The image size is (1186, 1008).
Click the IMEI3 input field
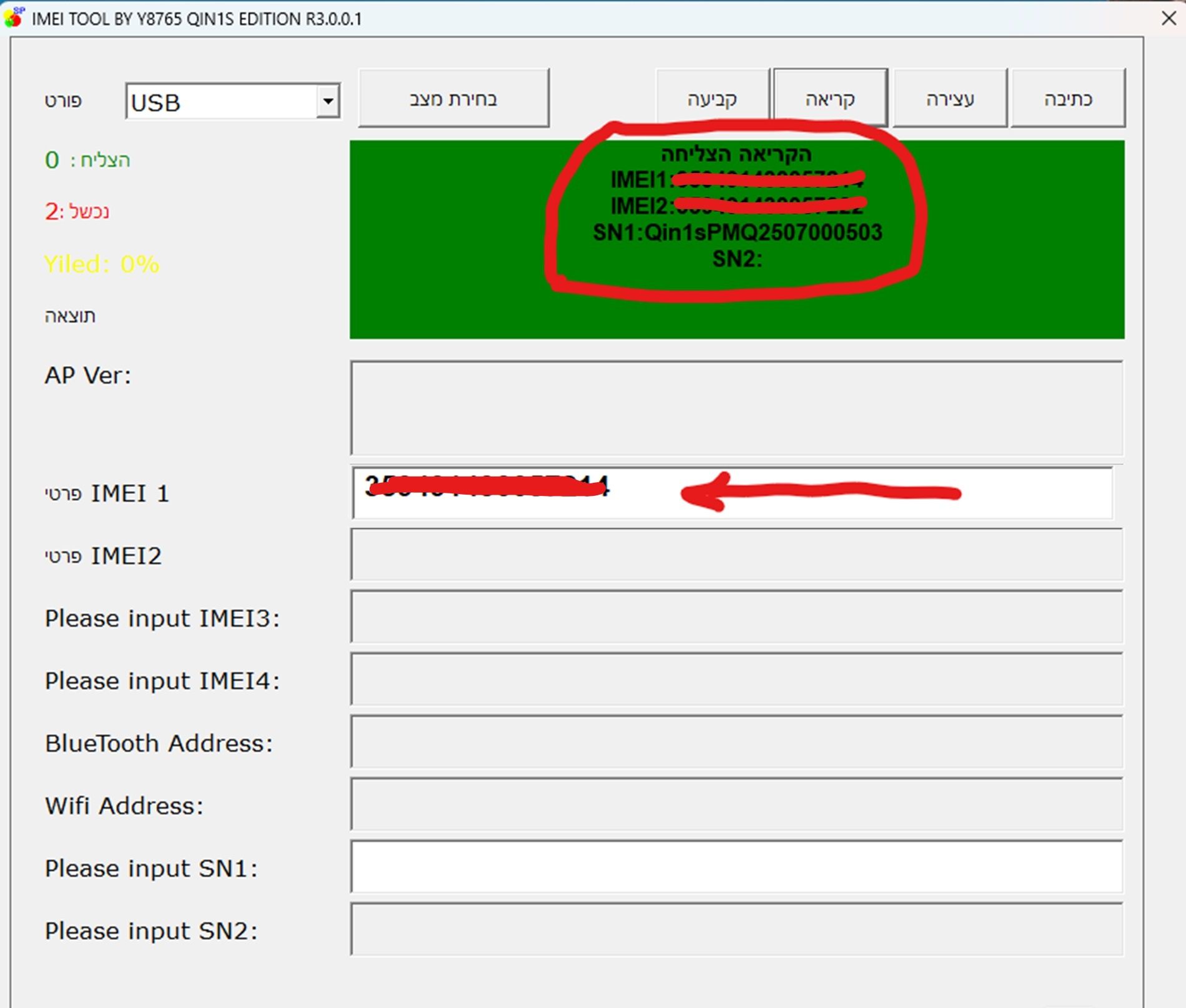coord(736,617)
